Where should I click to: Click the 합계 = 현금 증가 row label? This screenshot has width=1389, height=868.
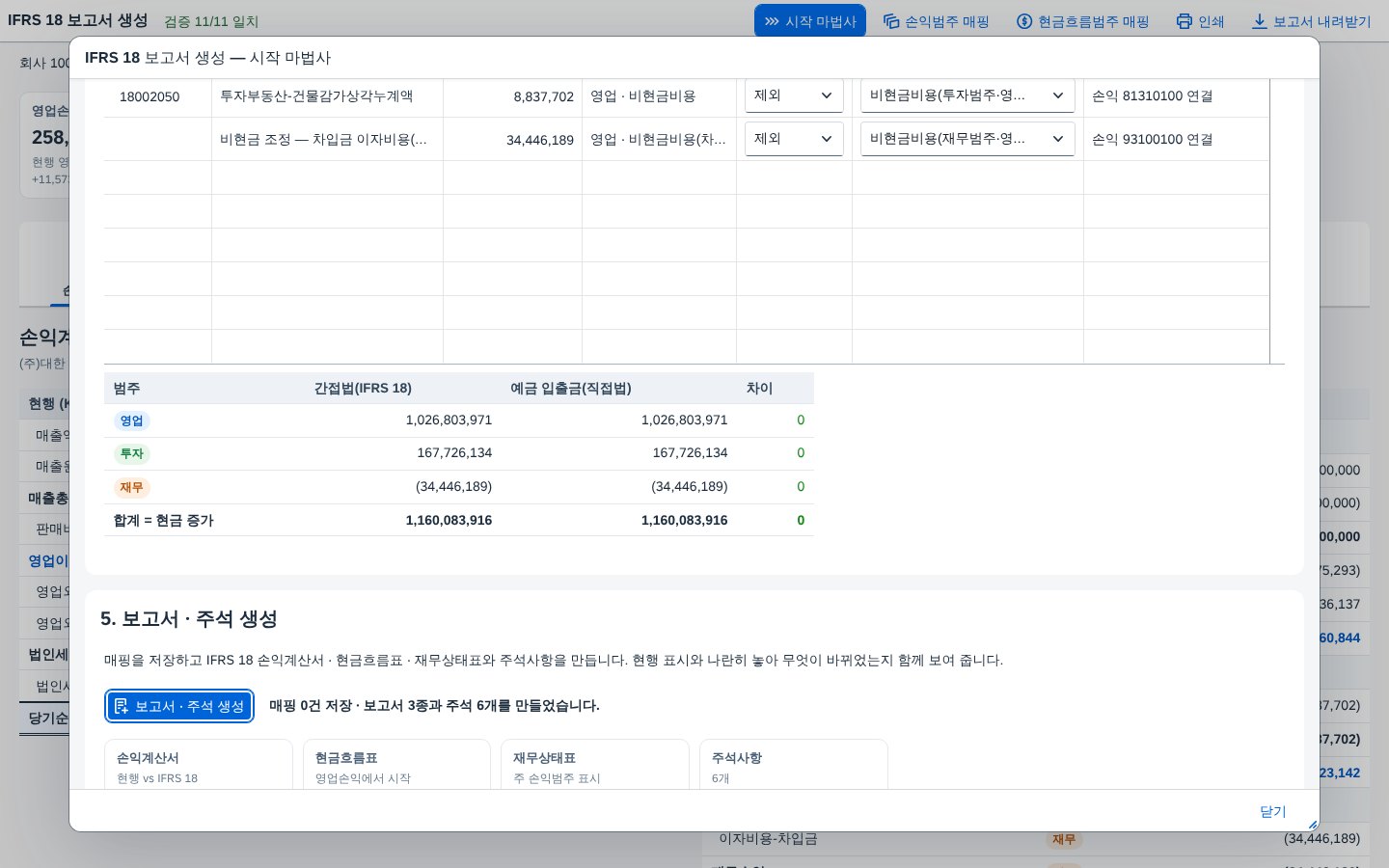[x=164, y=520]
